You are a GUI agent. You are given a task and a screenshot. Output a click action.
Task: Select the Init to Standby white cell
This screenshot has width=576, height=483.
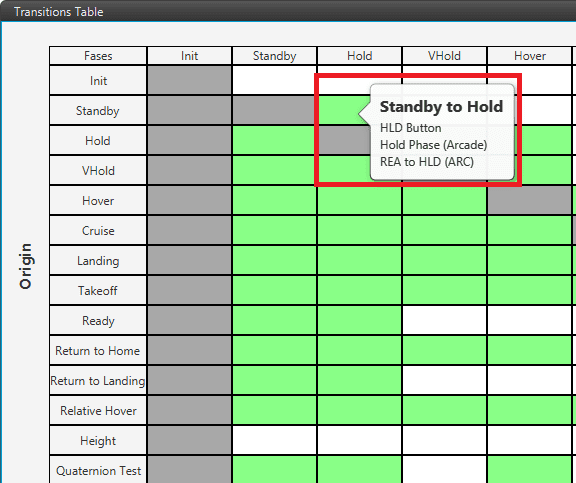[x=274, y=80]
